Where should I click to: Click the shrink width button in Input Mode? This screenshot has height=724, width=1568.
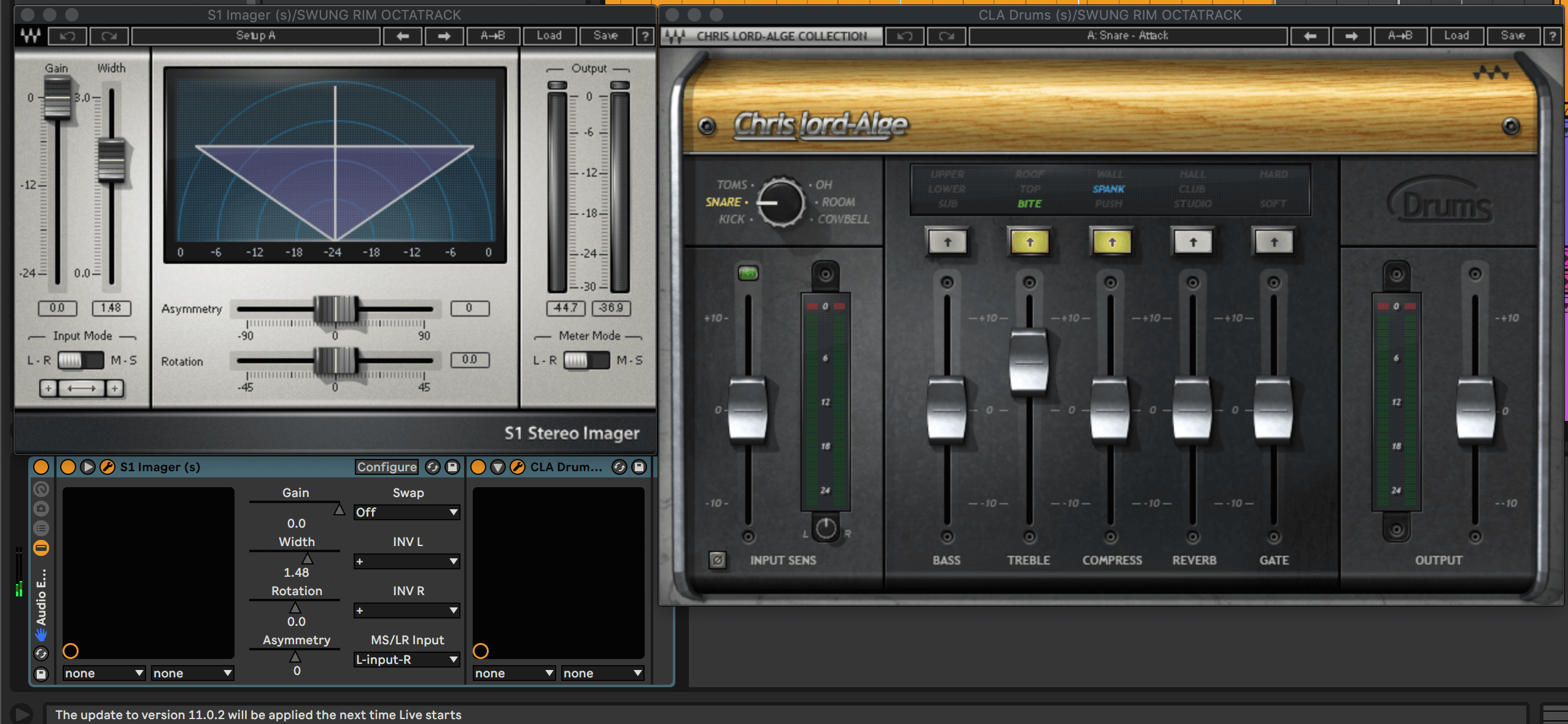[x=81, y=388]
